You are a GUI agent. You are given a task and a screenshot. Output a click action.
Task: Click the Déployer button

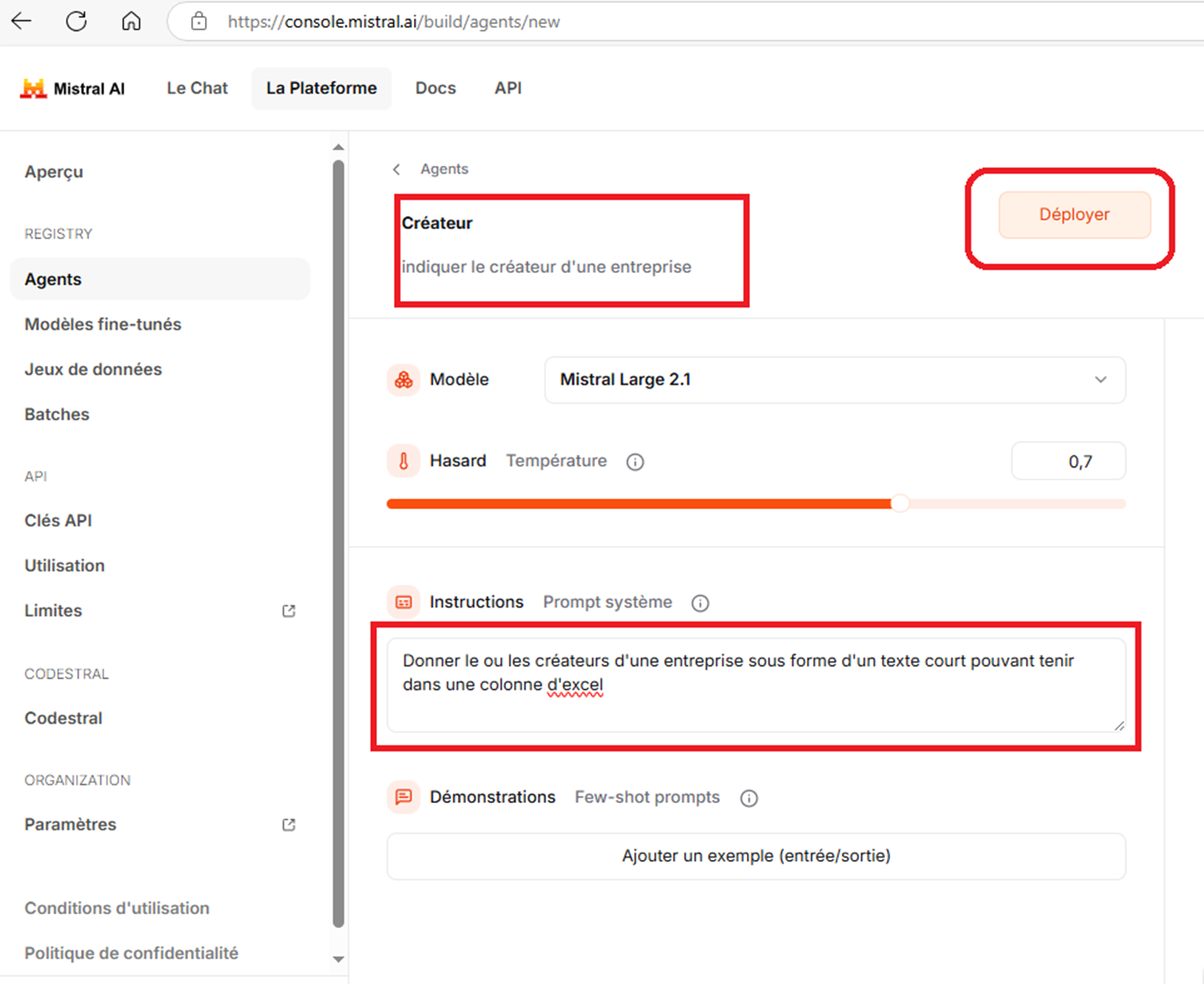click(x=1074, y=215)
